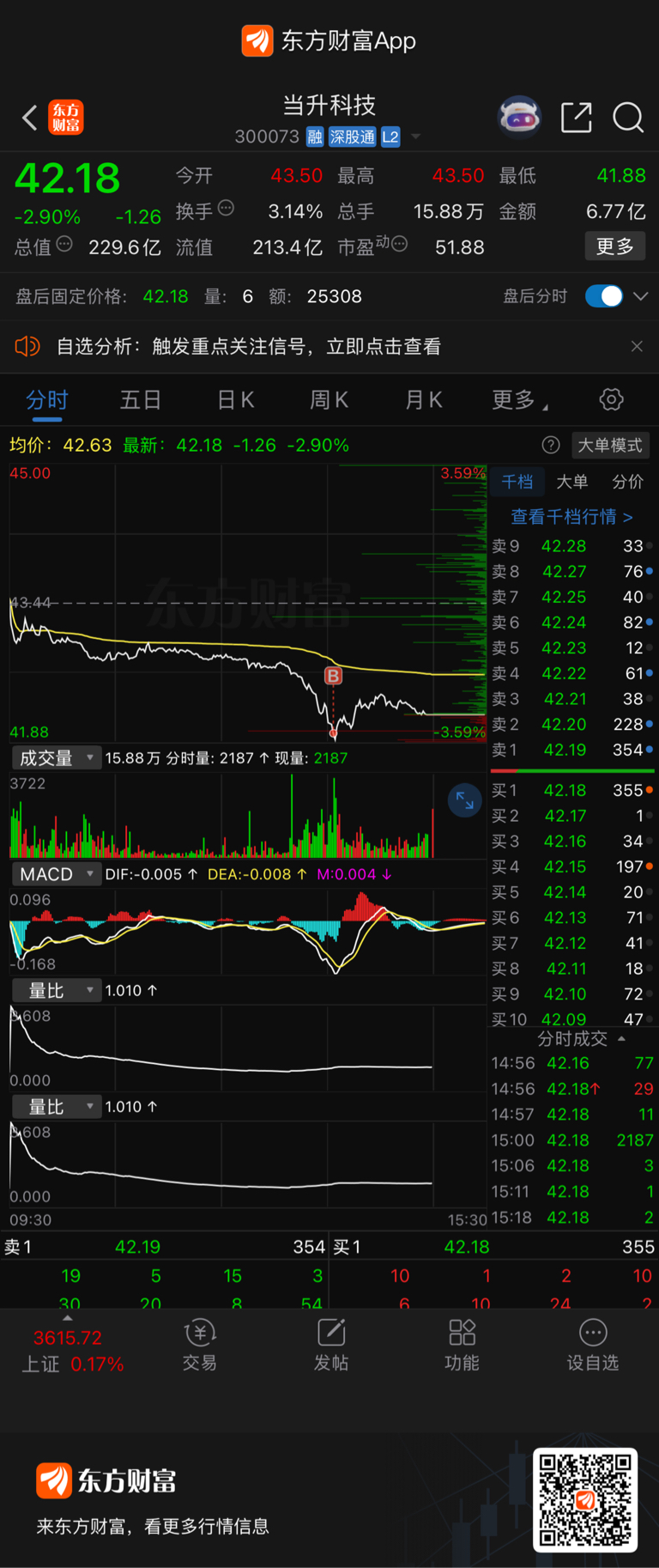Screen dimensions: 659x1568
Task: Open 查看千档行情 link
Action: (x=571, y=516)
